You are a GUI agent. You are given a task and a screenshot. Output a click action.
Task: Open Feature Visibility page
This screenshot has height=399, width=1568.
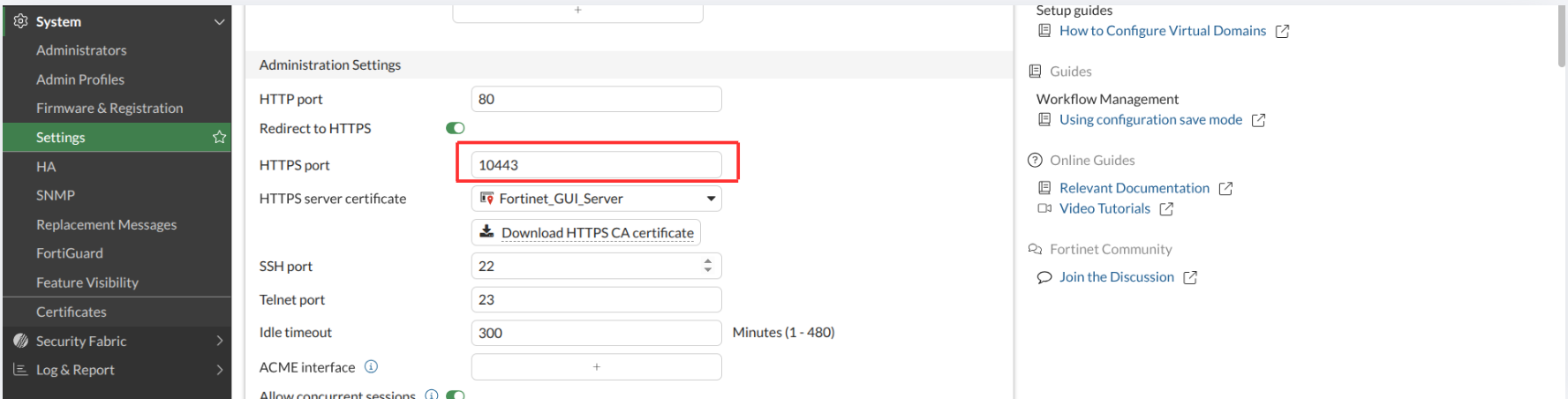pyautogui.click(x=87, y=282)
